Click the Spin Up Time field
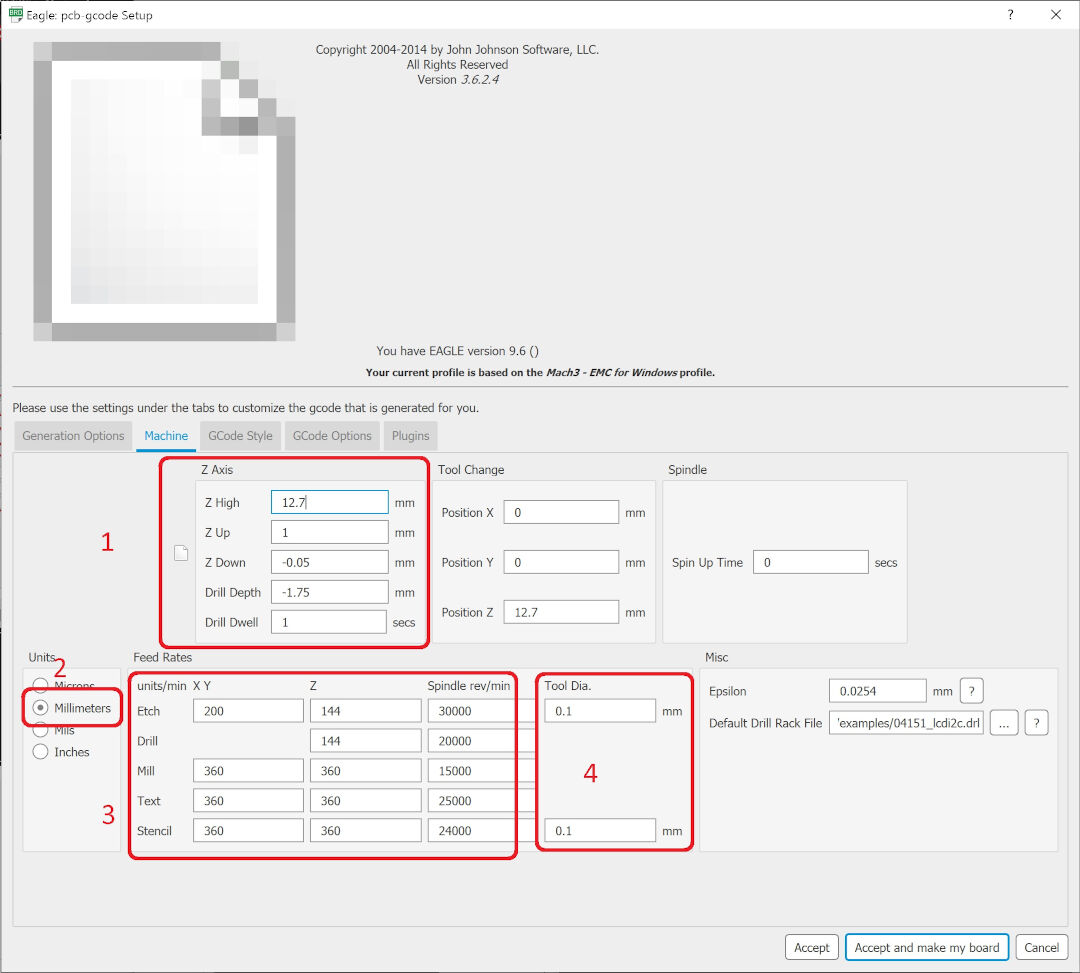1080x973 pixels. [810, 562]
